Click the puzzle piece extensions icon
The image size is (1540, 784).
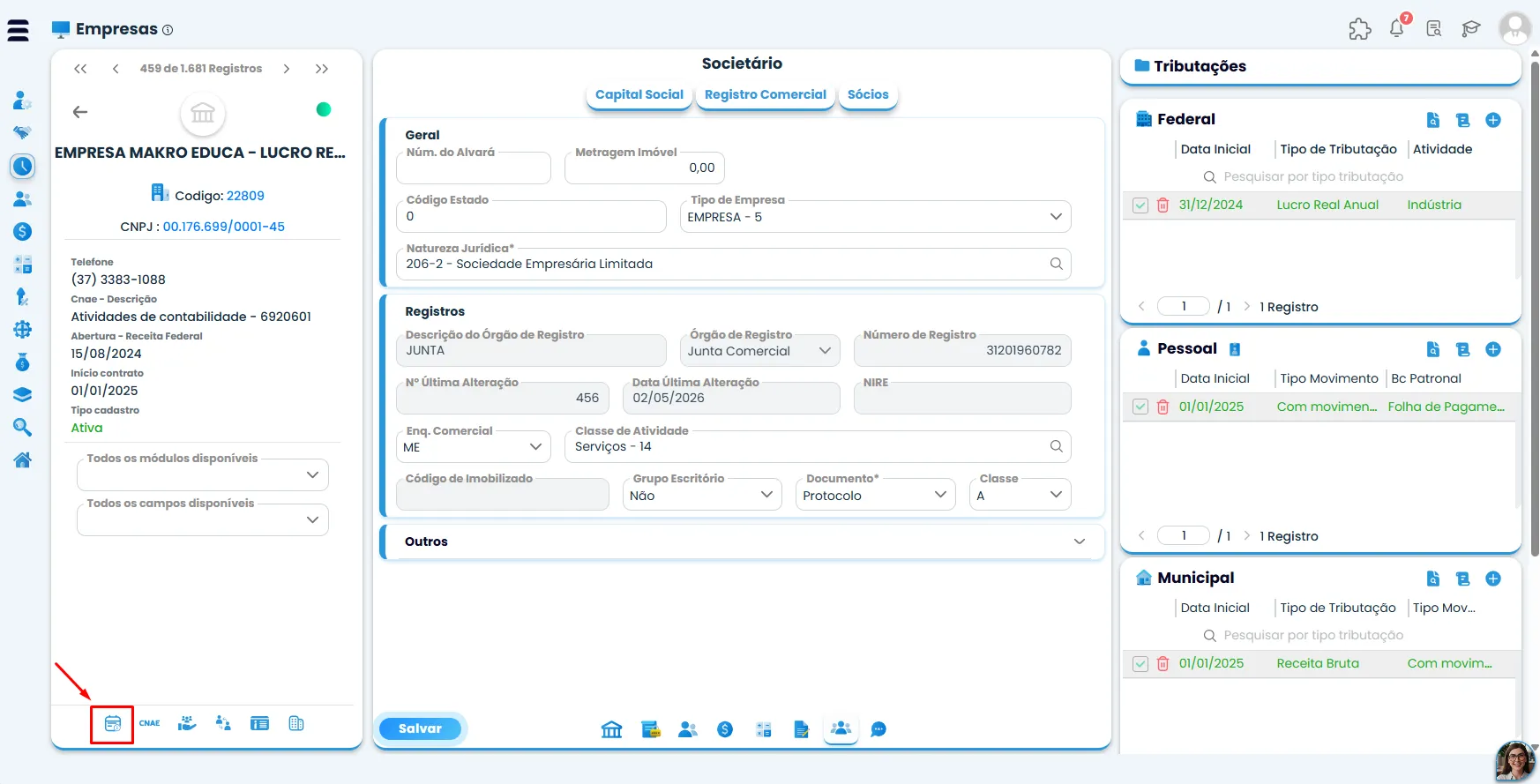(1360, 28)
